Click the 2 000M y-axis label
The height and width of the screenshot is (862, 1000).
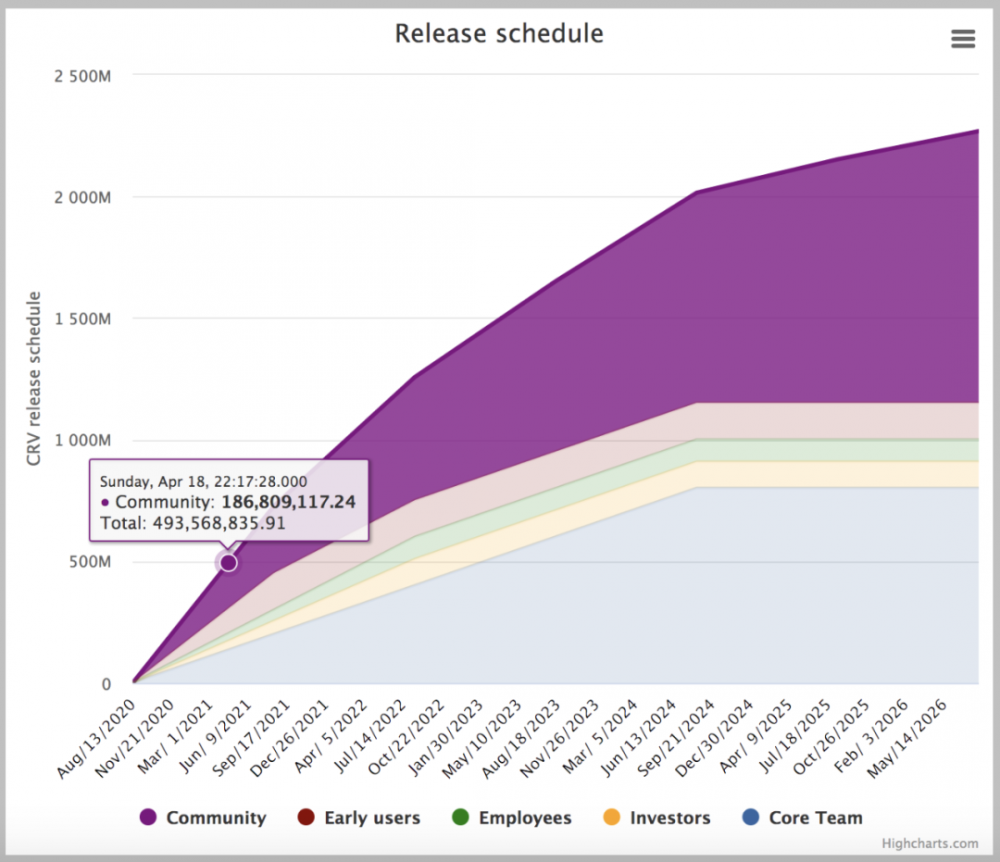[82, 197]
